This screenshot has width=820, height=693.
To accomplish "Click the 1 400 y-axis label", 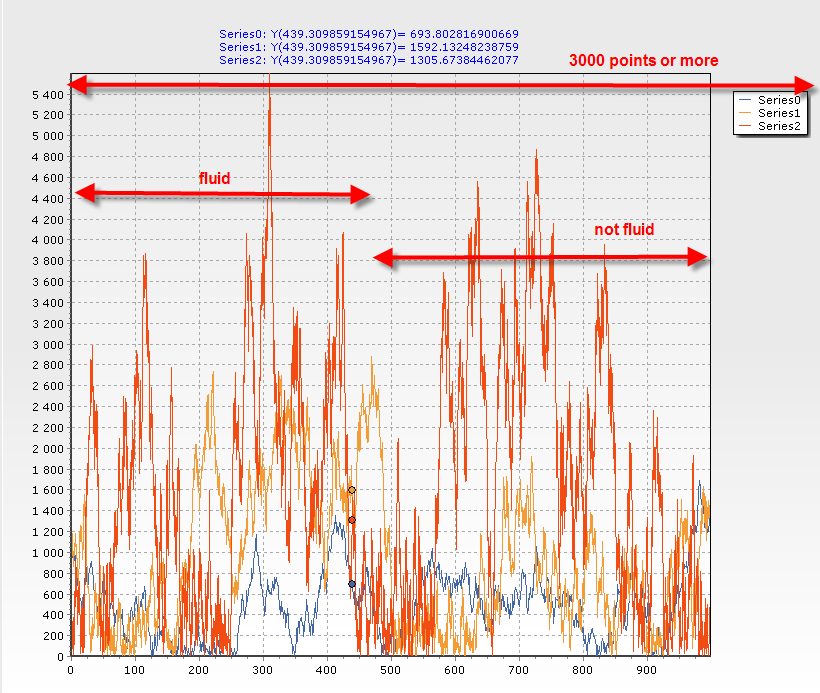I will click(48, 511).
